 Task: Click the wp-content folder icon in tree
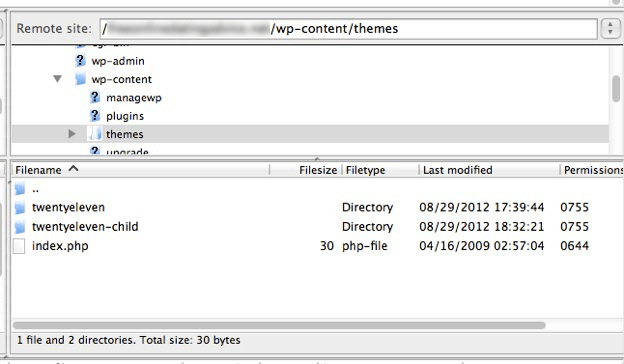tap(80, 79)
